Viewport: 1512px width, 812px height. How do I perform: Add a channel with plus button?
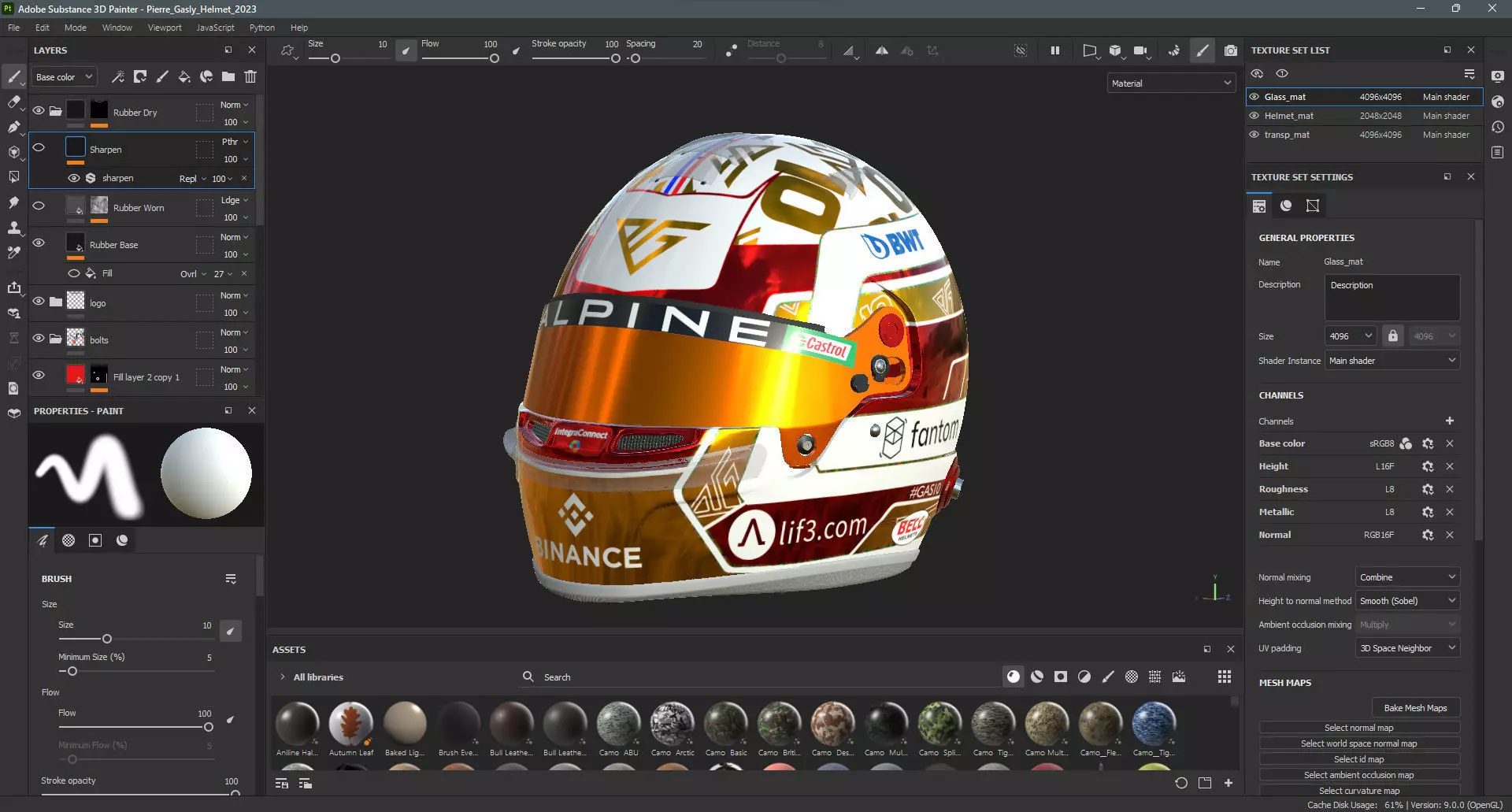[1450, 421]
